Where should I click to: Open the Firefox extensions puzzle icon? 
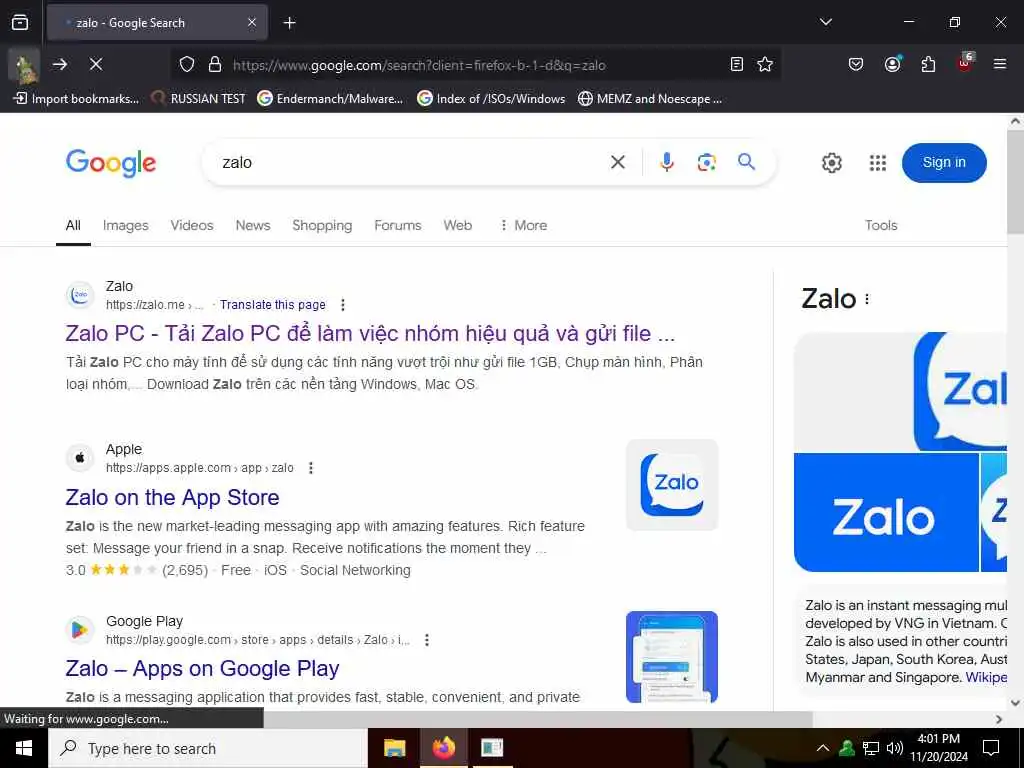[x=928, y=64]
